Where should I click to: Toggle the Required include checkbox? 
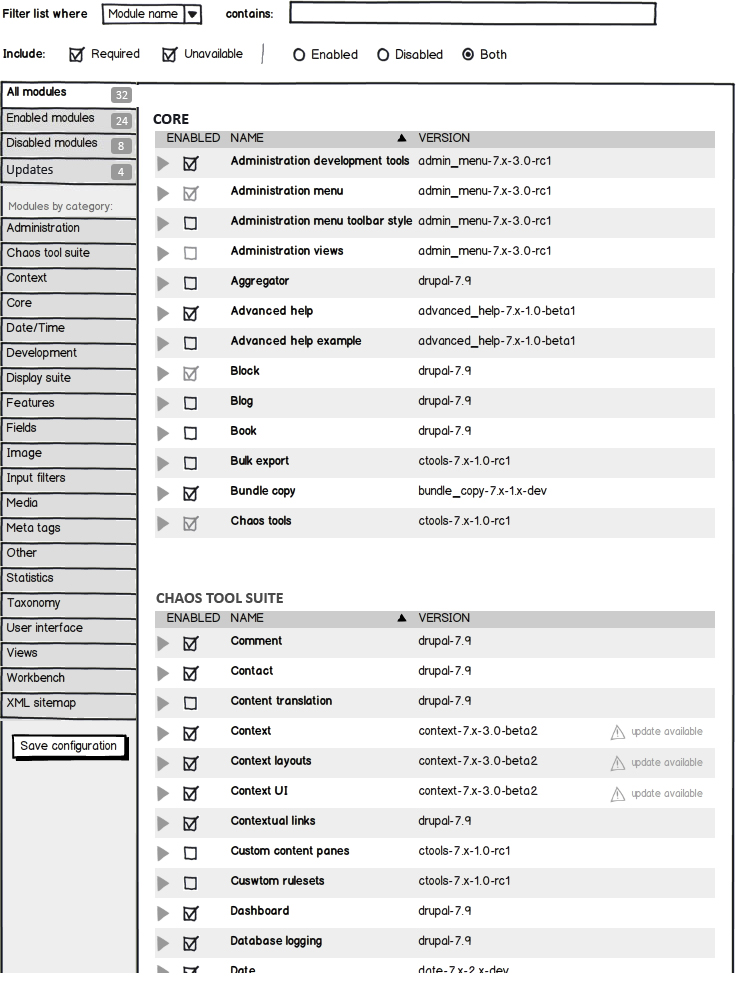click(76, 55)
